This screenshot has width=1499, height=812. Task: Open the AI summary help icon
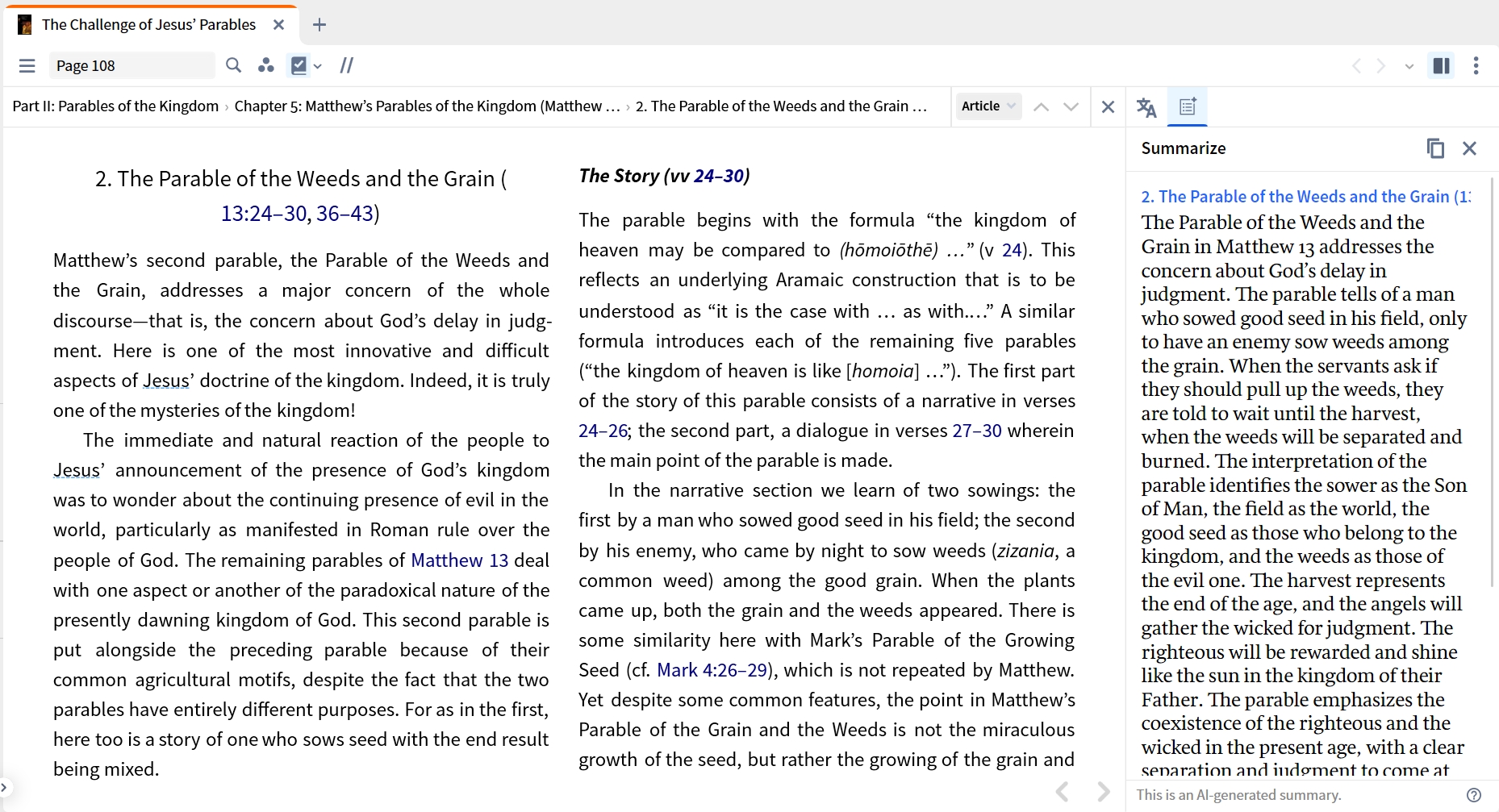1473,795
